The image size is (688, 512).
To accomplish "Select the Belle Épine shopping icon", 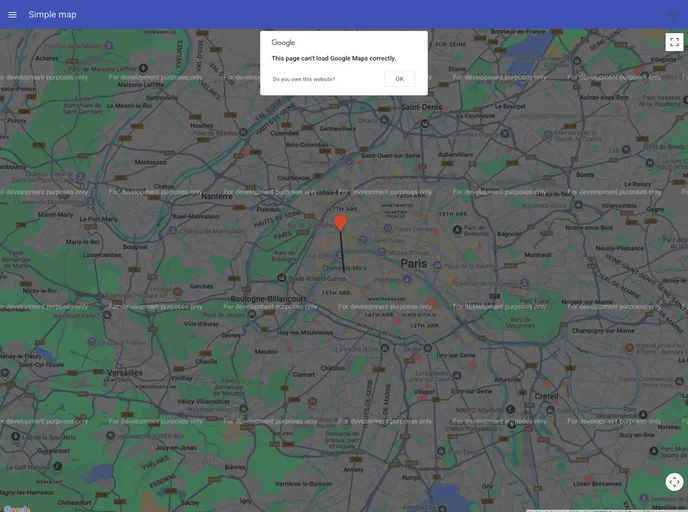I will pyautogui.click(x=441, y=451).
